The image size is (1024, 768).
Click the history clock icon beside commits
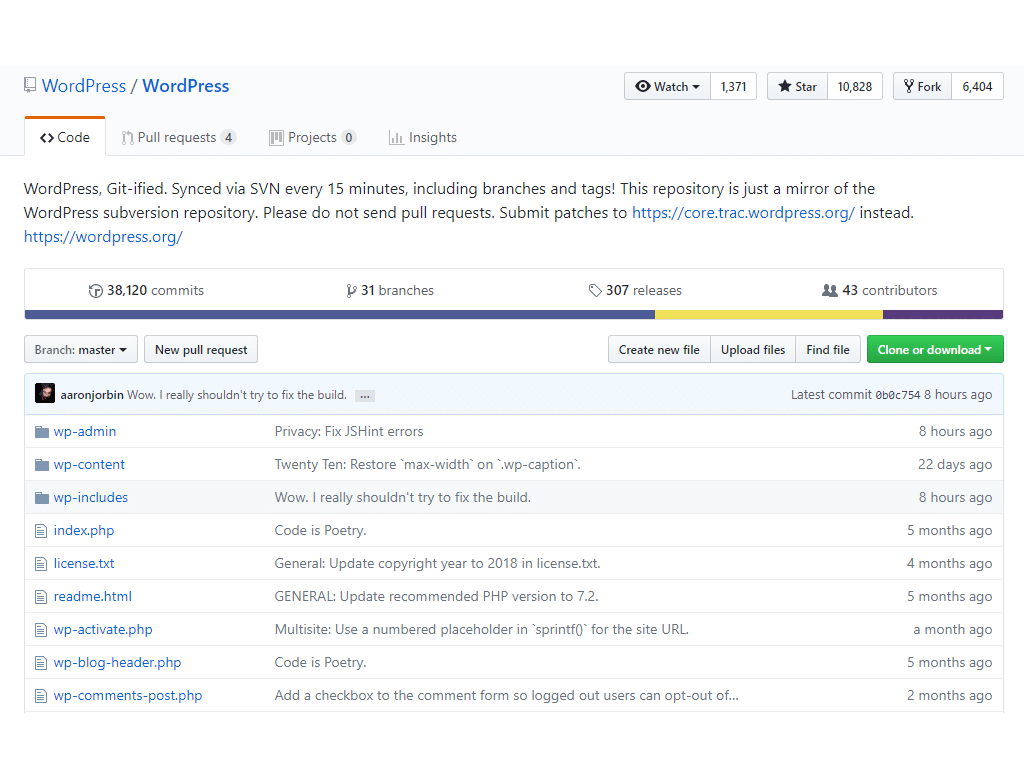[96, 291]
